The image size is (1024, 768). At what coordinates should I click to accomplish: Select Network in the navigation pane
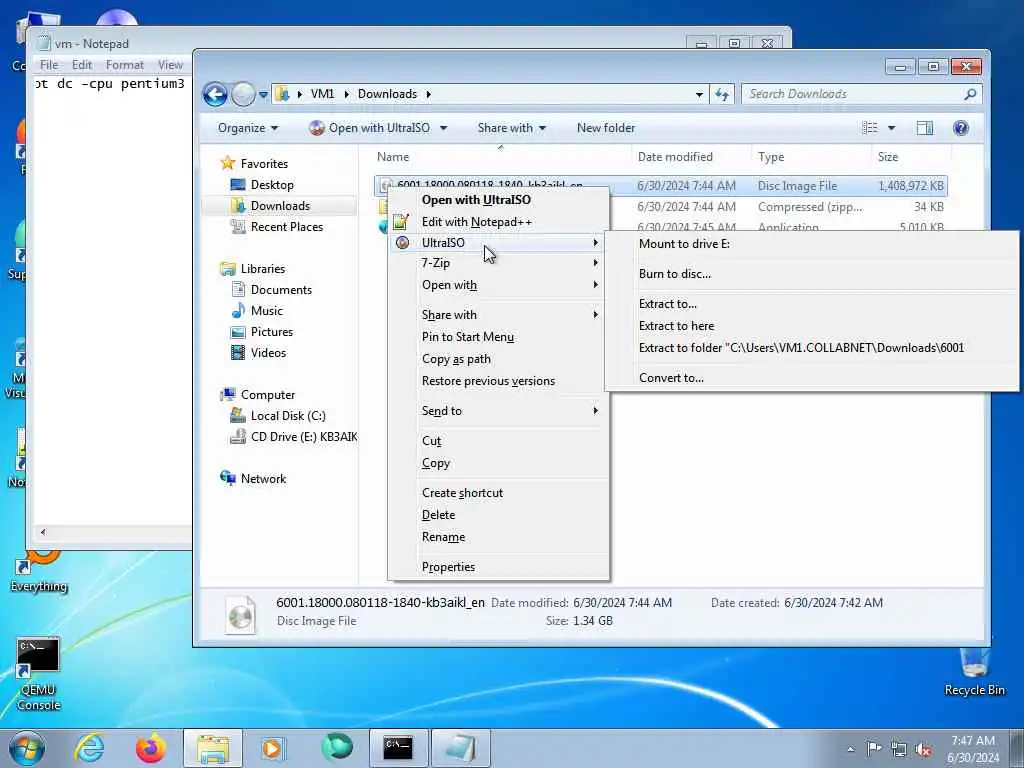[x=263, y=479]
